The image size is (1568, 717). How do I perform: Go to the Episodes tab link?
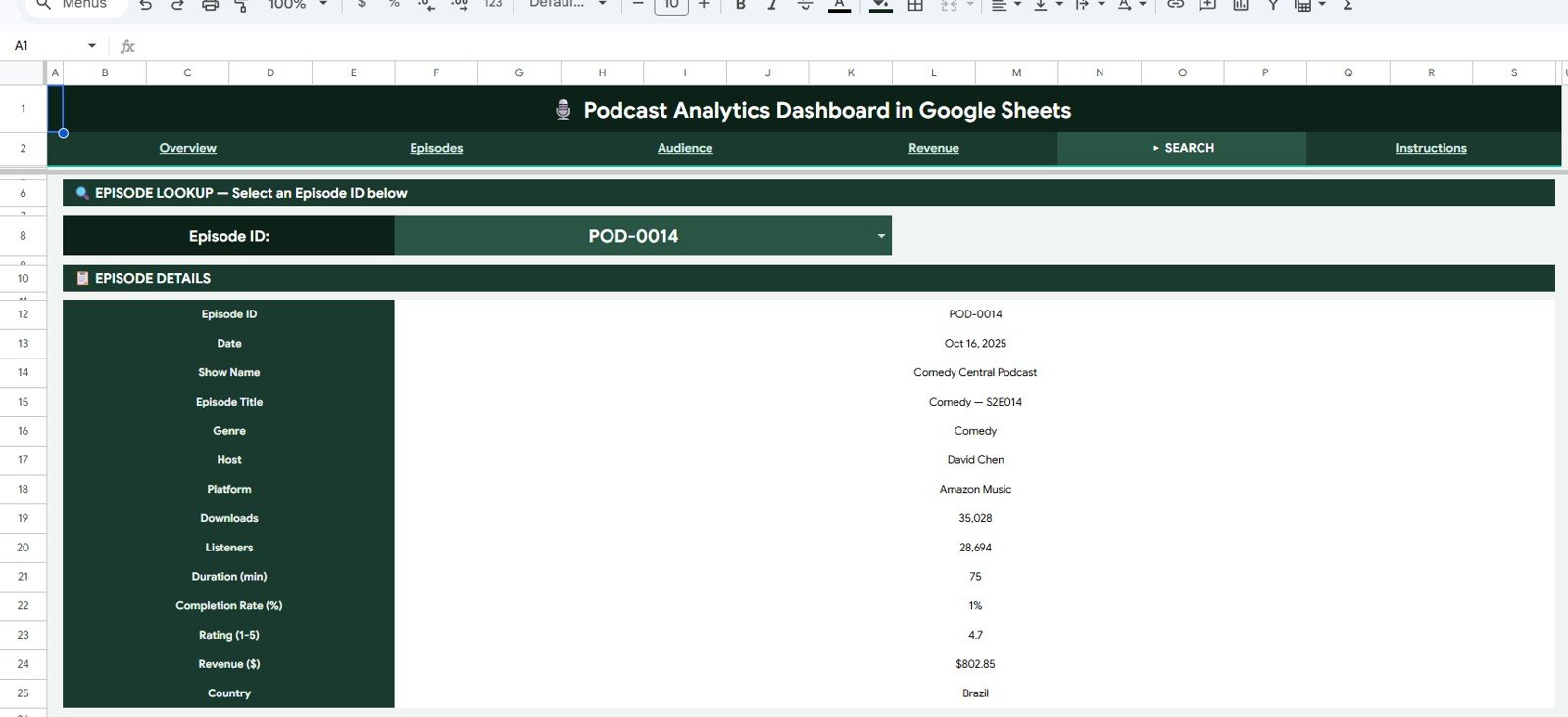[436, 148]
